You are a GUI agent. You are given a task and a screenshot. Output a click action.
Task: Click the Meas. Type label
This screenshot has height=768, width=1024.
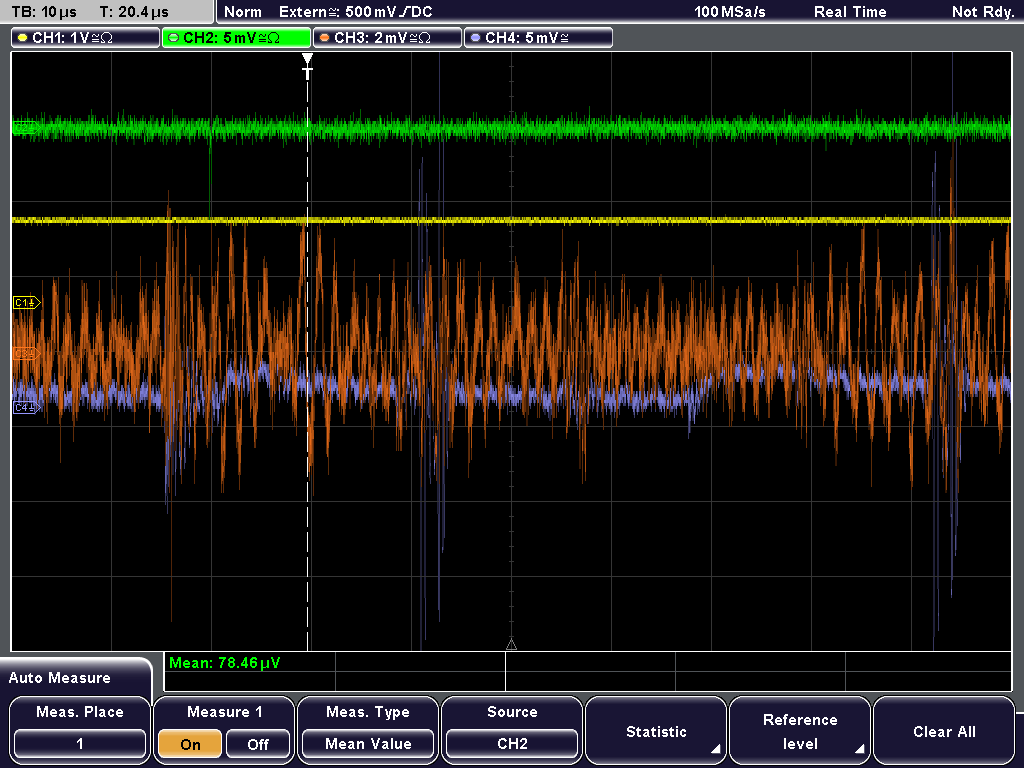pos(368,712)
